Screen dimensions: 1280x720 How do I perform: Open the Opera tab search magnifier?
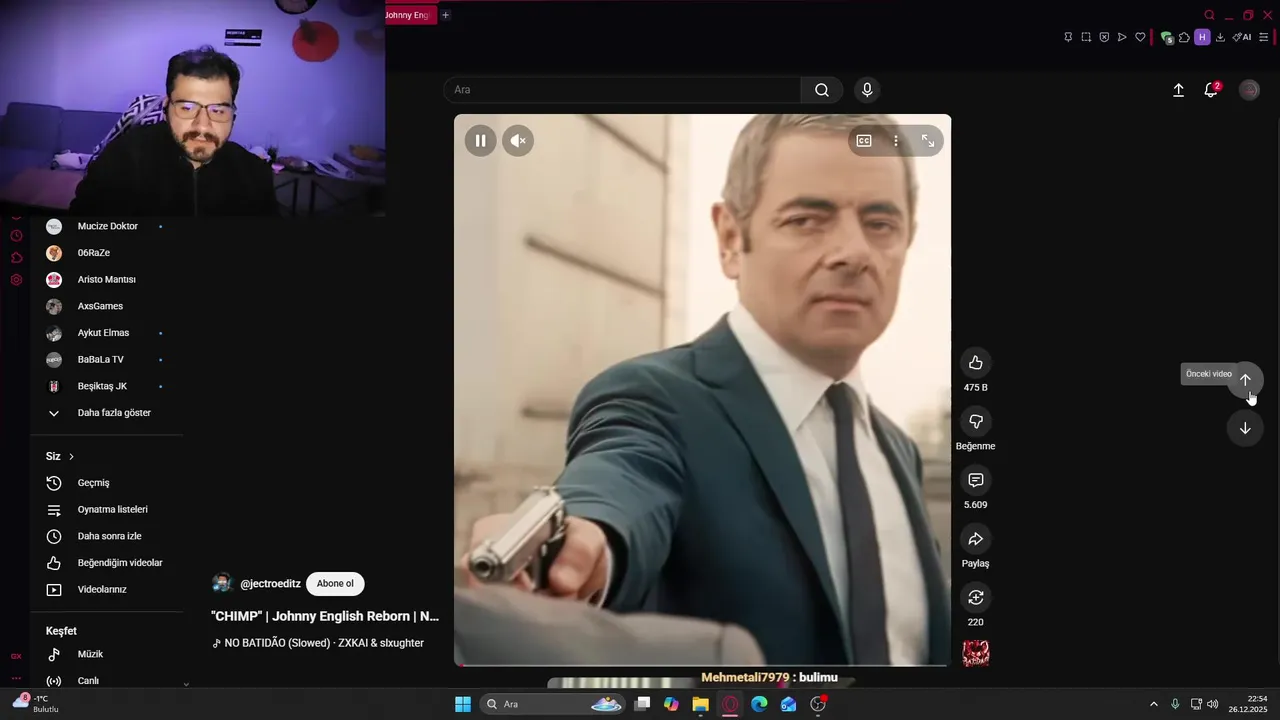coord(1210,15)
